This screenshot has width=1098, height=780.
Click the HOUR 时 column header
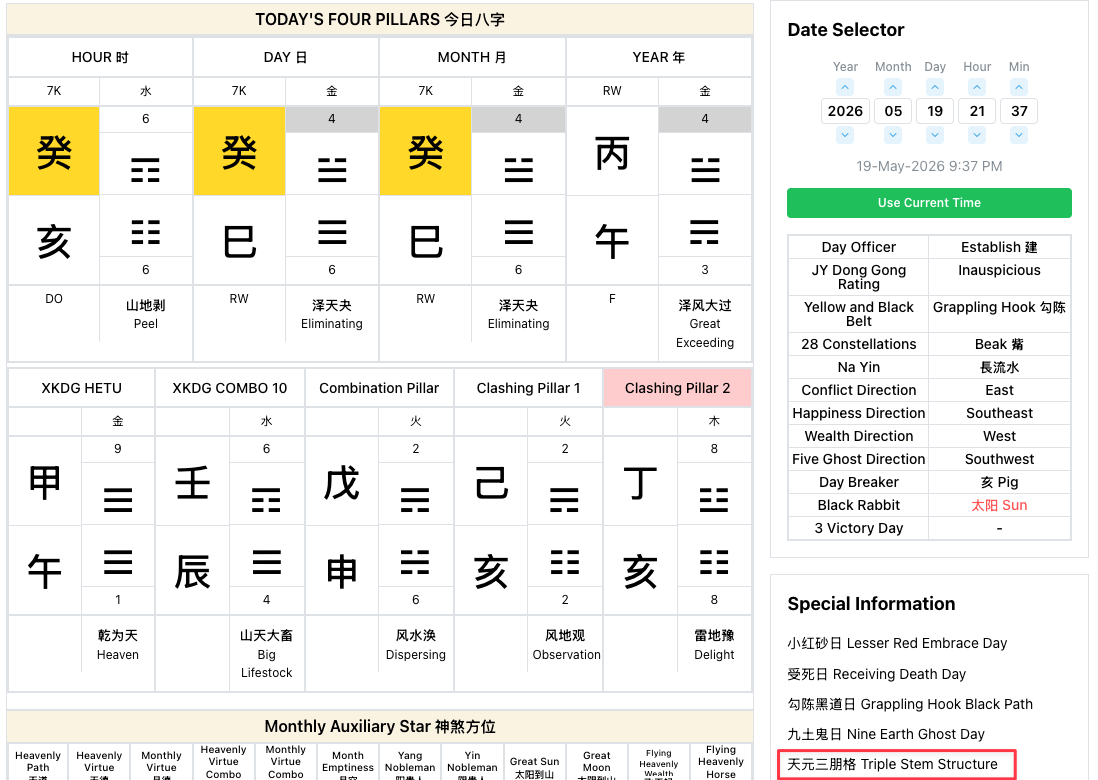(x=100, y=57)
